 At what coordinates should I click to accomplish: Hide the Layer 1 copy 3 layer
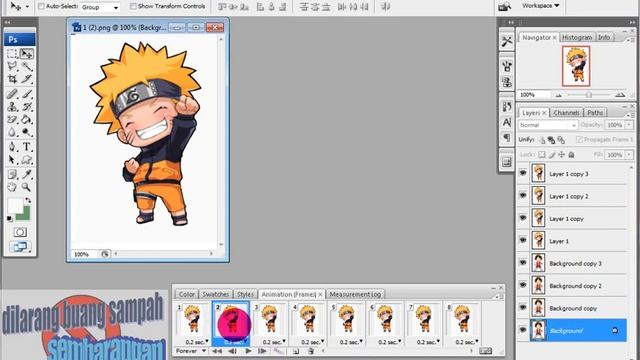523,173
